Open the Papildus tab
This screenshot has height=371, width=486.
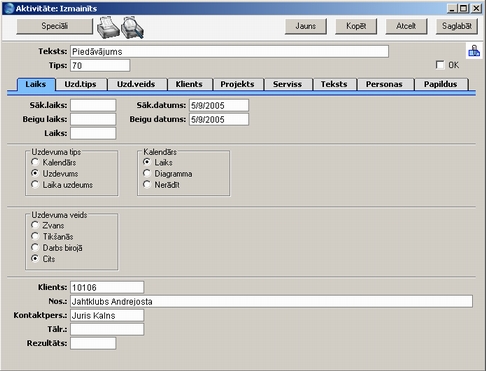coord(440,84)
